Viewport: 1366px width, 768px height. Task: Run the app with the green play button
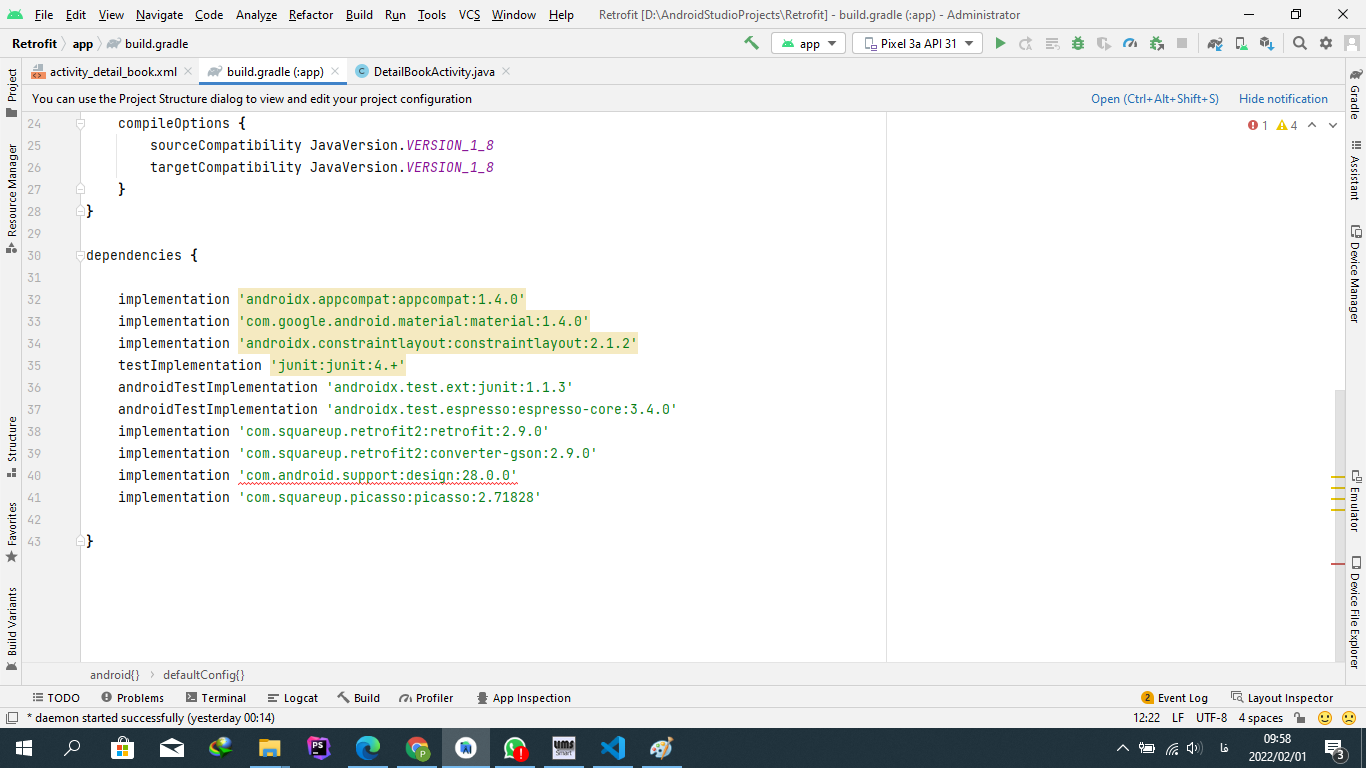click(x=1000, y=43)
